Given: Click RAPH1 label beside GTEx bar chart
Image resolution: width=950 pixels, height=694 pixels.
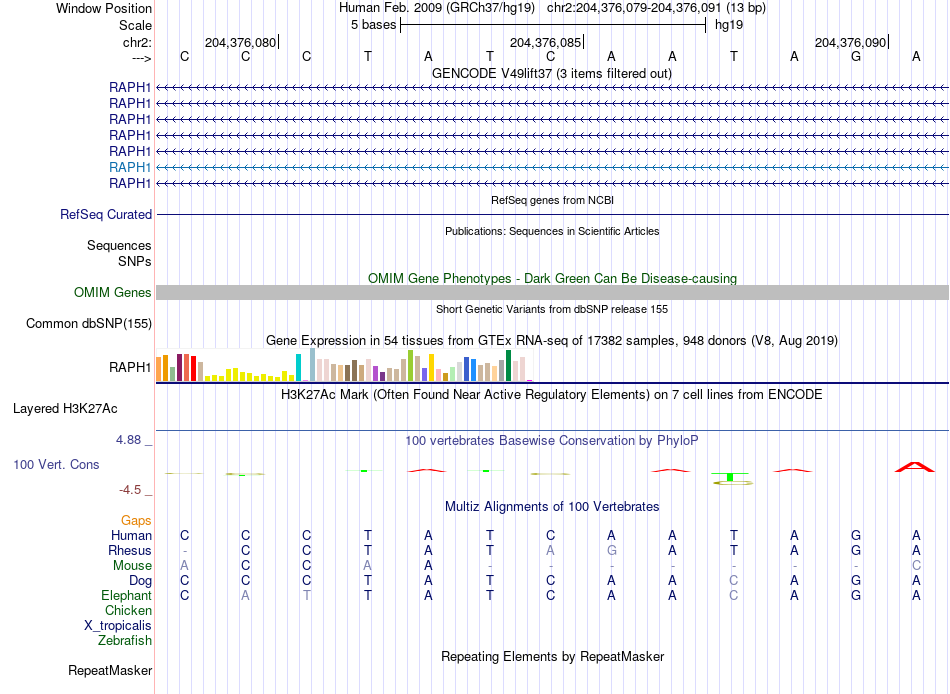Looking at the screenshot, I should (130, 367).
